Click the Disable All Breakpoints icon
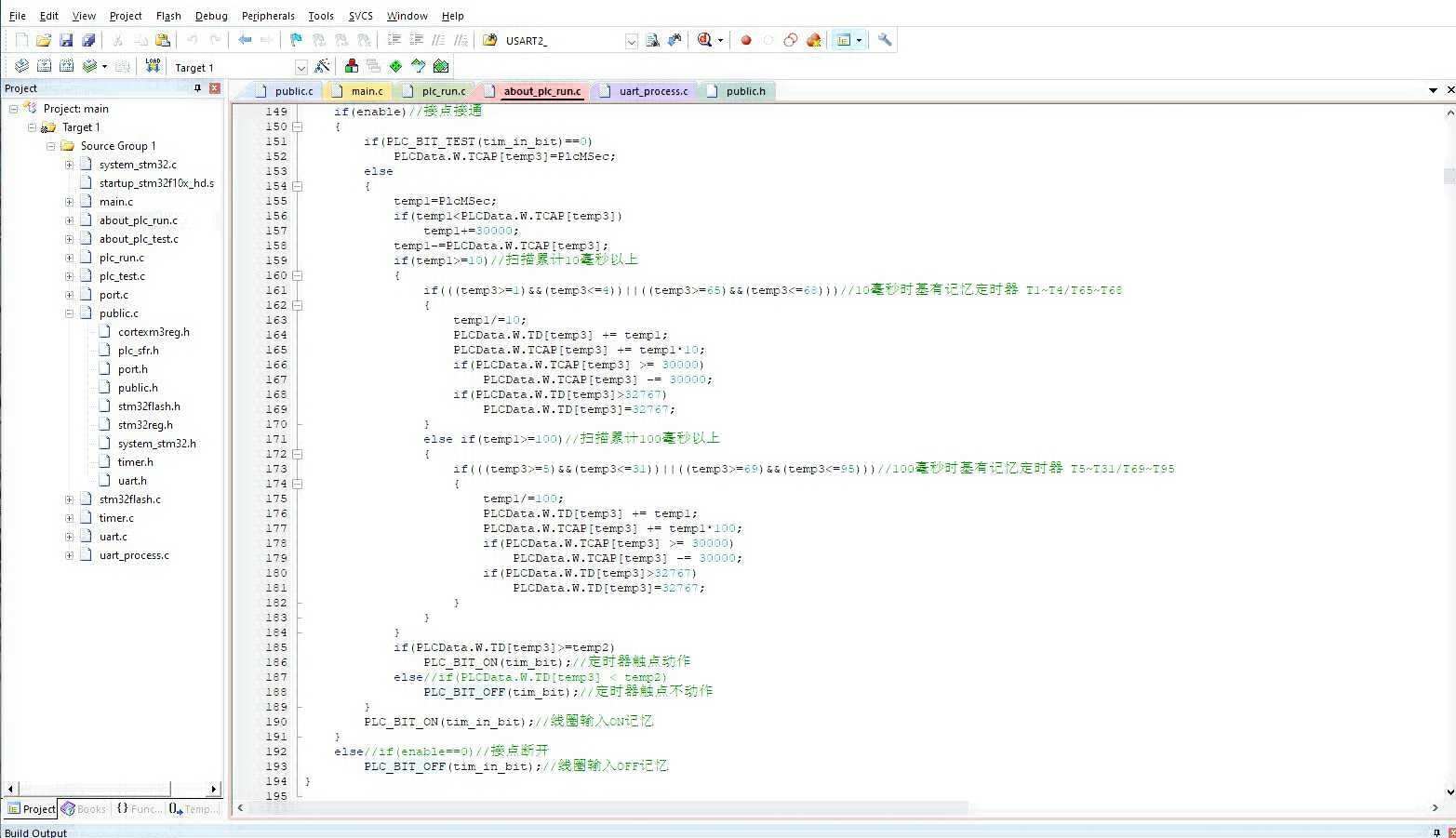 (791, 40)
